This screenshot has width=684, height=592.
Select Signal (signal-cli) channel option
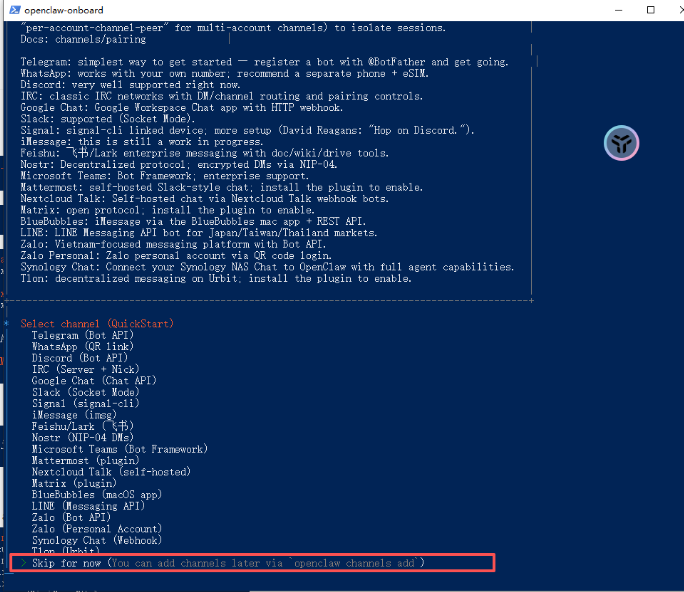pos(86,403)
